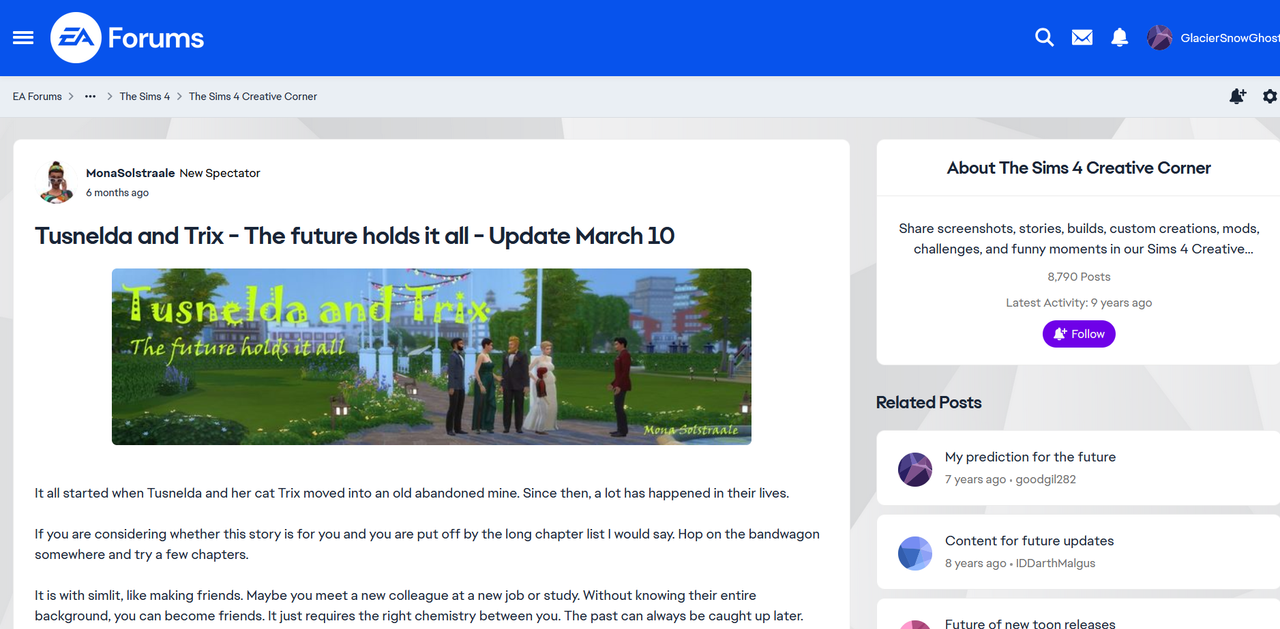This screenshot has width=1280, height=629.
Task: Open MonaSolstraale's author profile link
Action: (130, 173)
